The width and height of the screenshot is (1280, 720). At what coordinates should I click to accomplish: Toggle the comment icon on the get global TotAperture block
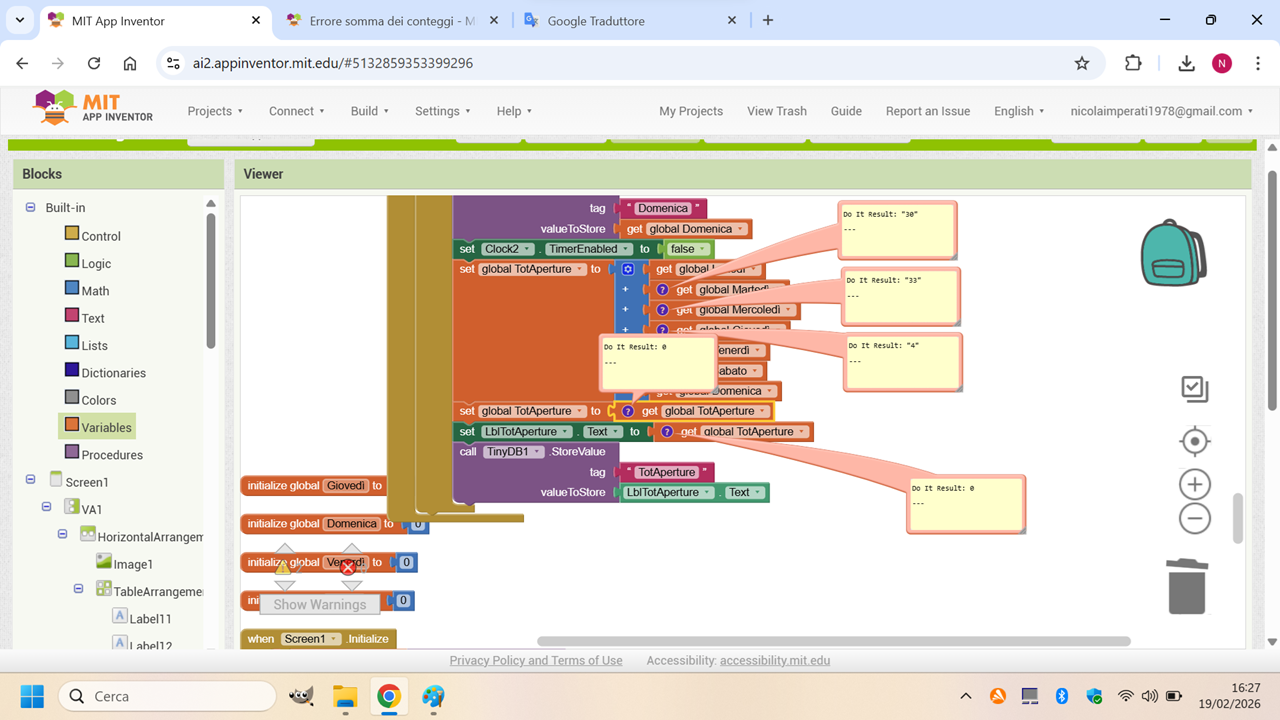(x=628, y=411)
